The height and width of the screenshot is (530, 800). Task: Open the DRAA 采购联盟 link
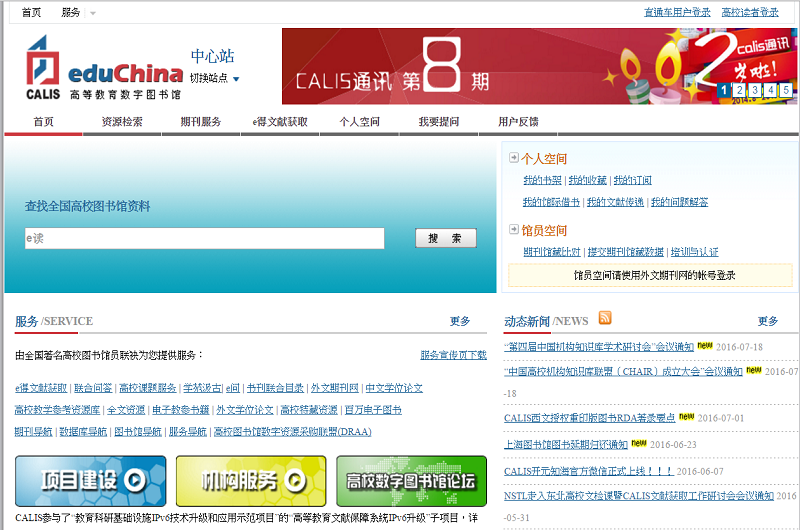pyautogui.click(x=292, y=432)
